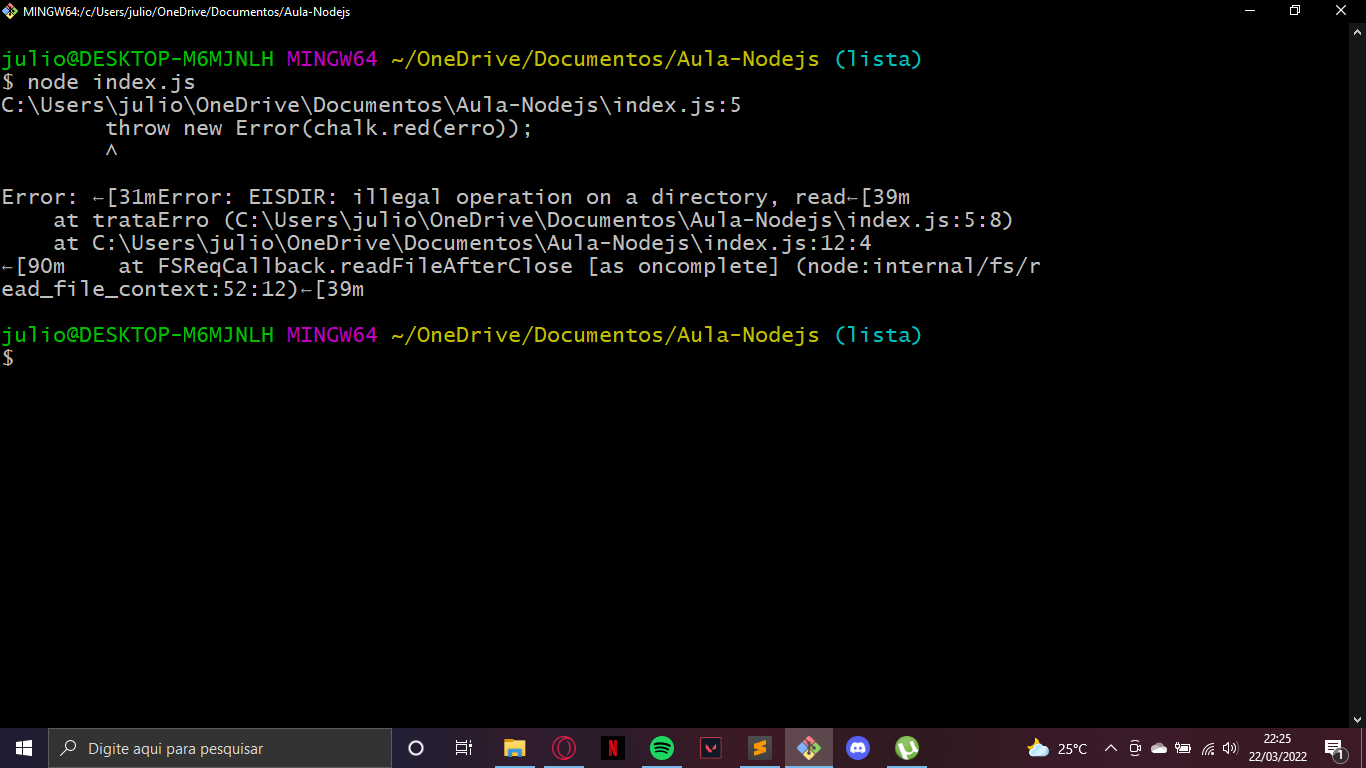The width and height of the screenshot is (1366, 768).
Task: Open Spotify from the taskbar
Action: tap(662, 748)
